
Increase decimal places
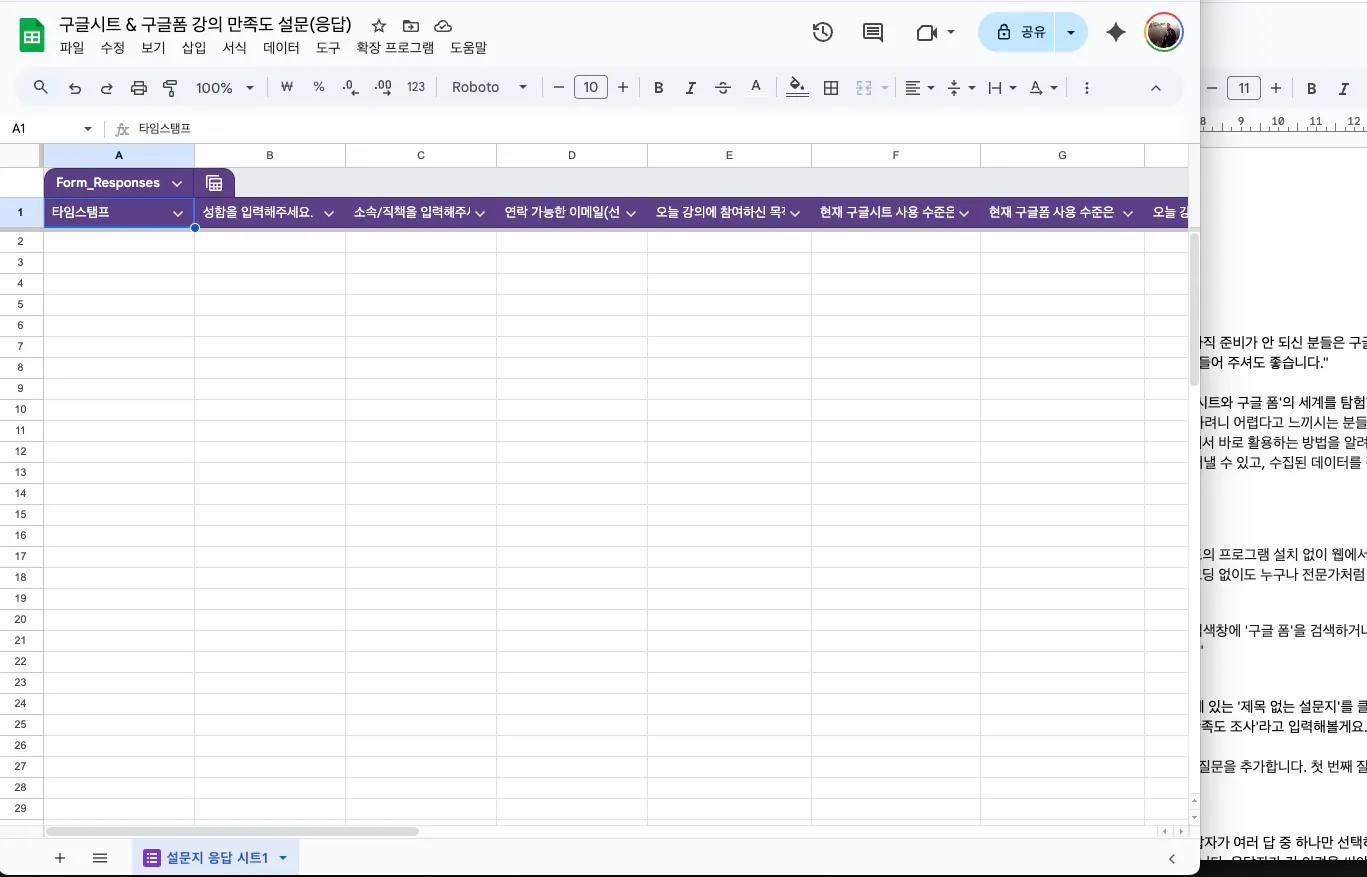point(382,87)
